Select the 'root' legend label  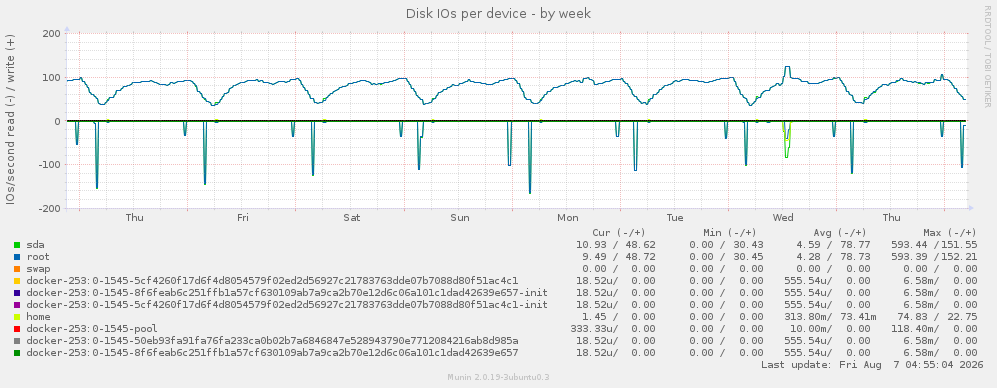click(x=38, y=256)
